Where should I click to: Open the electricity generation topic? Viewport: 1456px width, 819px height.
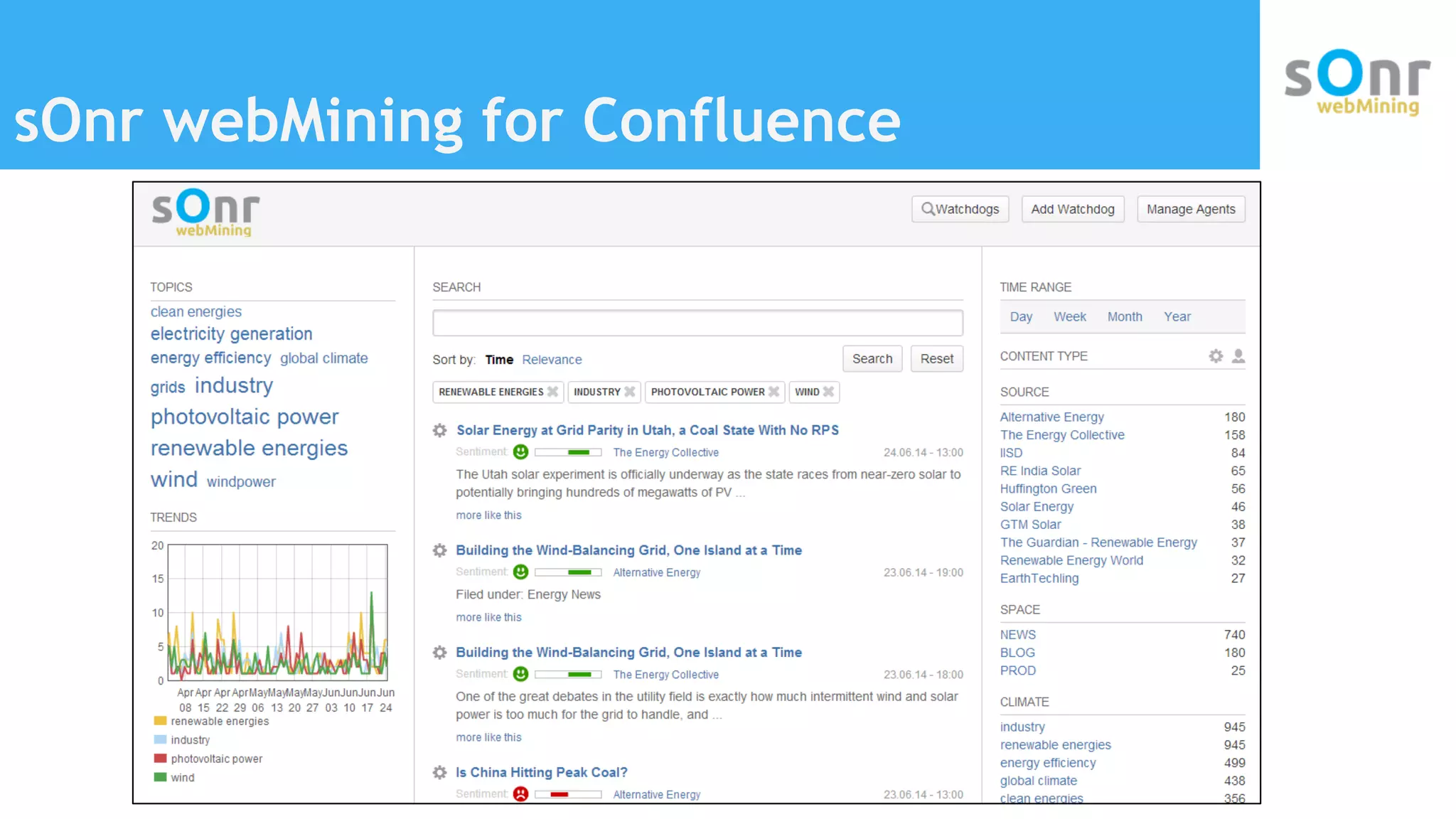tap(232, 334)
